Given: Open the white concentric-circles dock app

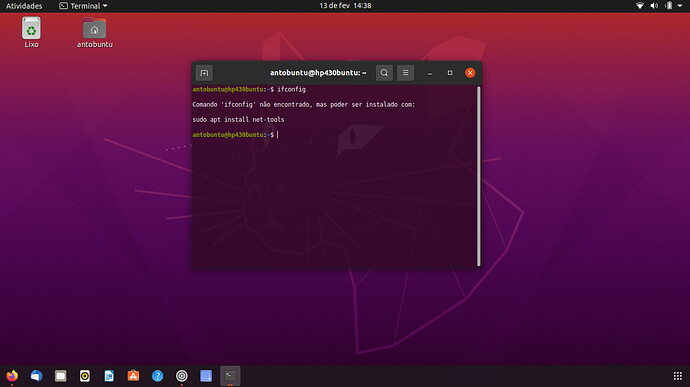Looking at the screenshot, I should coord(182,376).
